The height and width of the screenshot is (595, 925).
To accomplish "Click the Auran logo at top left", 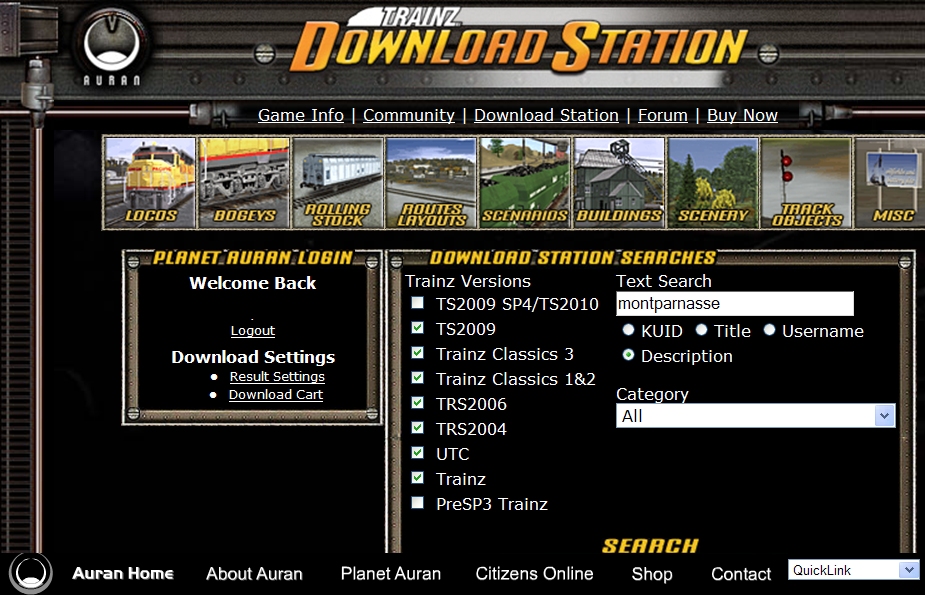I will pyautogui.click(x=111, y=47).
